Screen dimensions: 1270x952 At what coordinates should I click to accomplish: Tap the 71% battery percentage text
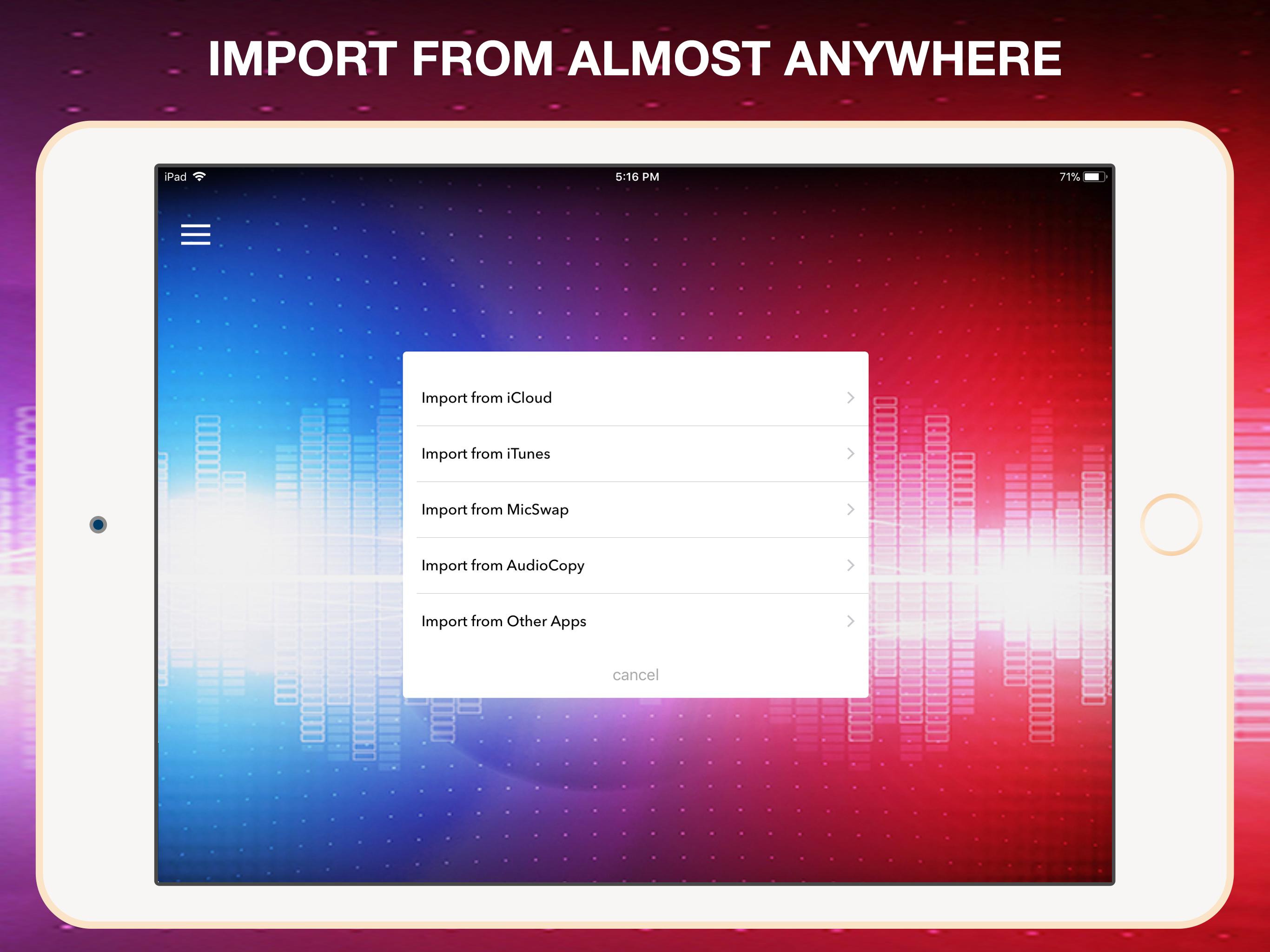click(x=1069, y=177)
